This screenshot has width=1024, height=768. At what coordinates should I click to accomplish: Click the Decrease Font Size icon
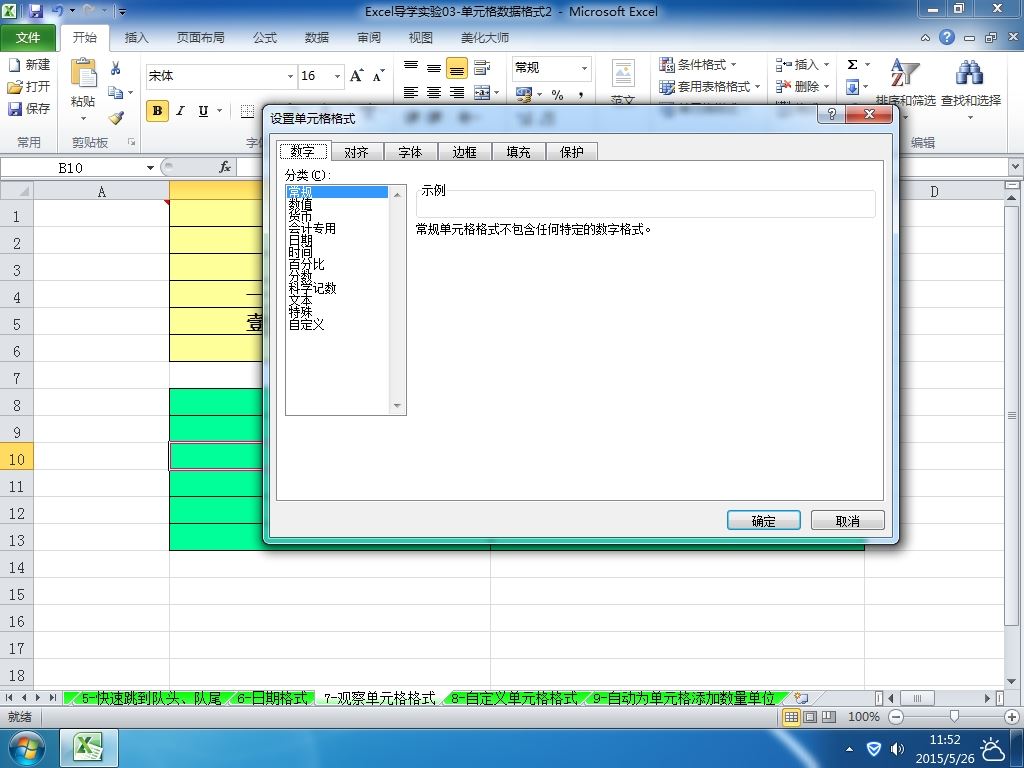click(379, 76)
